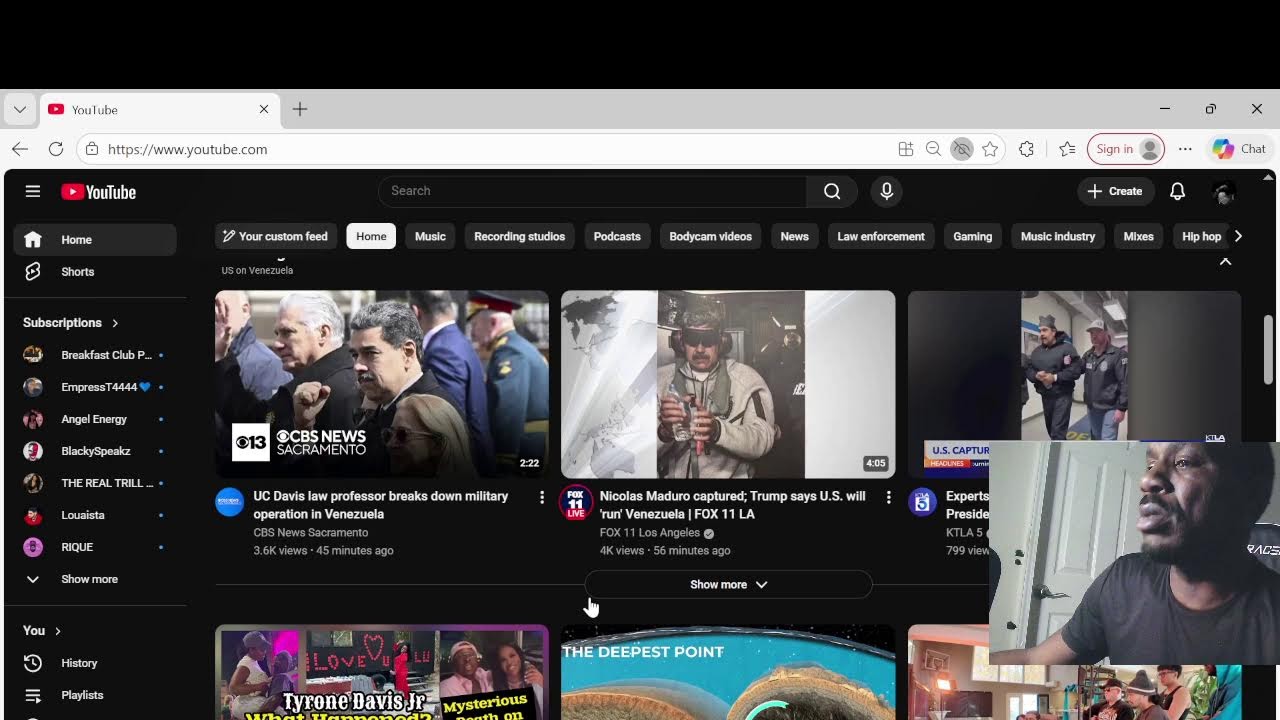Click the browser address bar URL
Viewport: 1280px width, 720px height.
click(188, 149)
